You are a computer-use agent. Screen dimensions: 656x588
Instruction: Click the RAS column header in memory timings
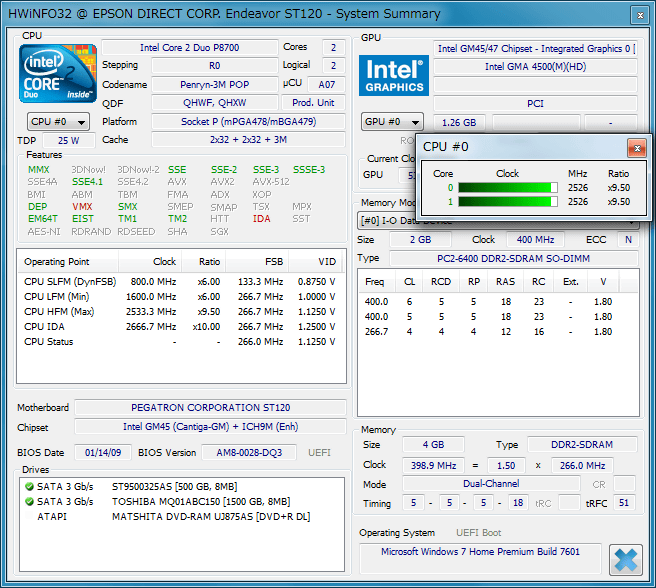tap(505, 282)
